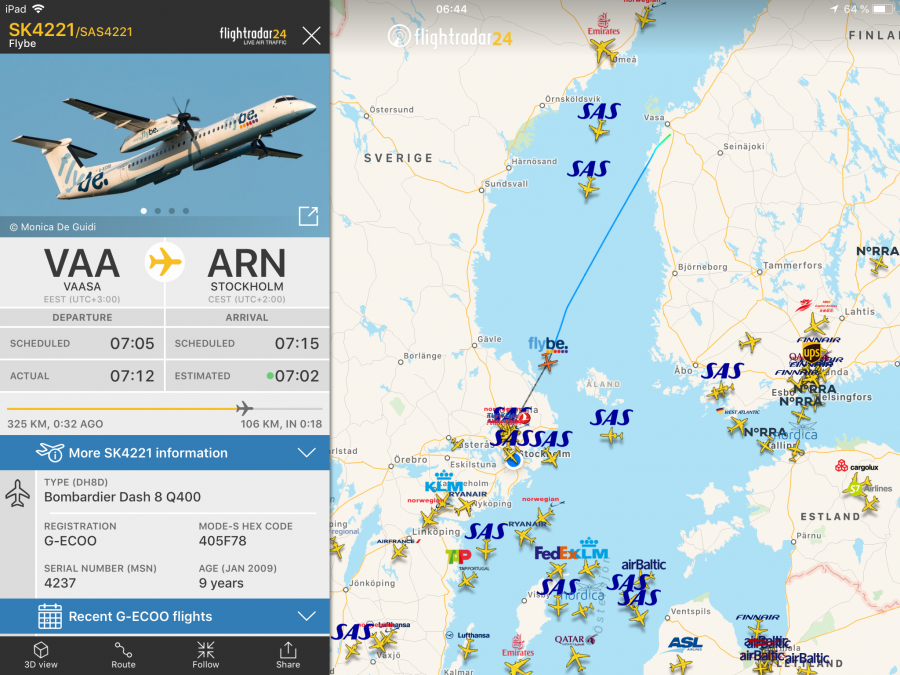Screen dimensions: 900x675
Task: Expand More SK4221 information
Action: coord(165,452)
